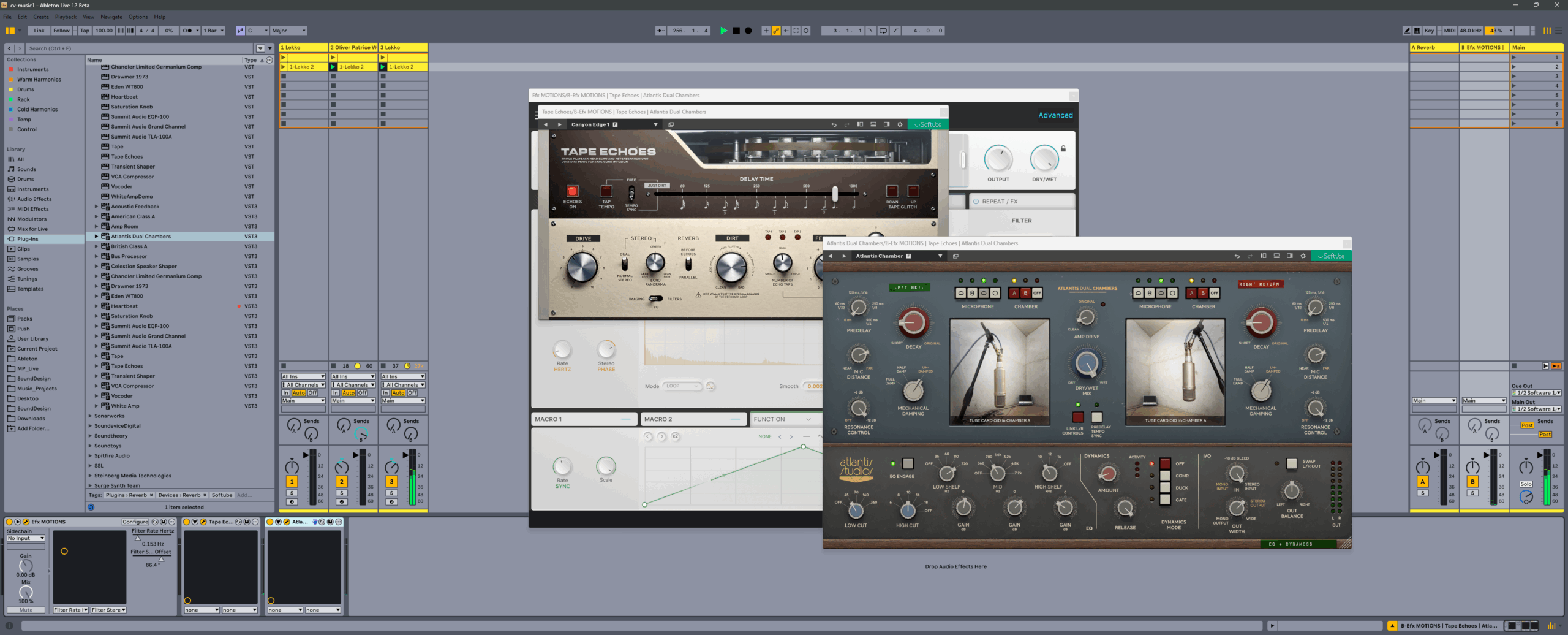Expand the Atlantis Dual Chambers plugin entry
The width and height of the screenshot is (1568, 635).
[96, 237]
